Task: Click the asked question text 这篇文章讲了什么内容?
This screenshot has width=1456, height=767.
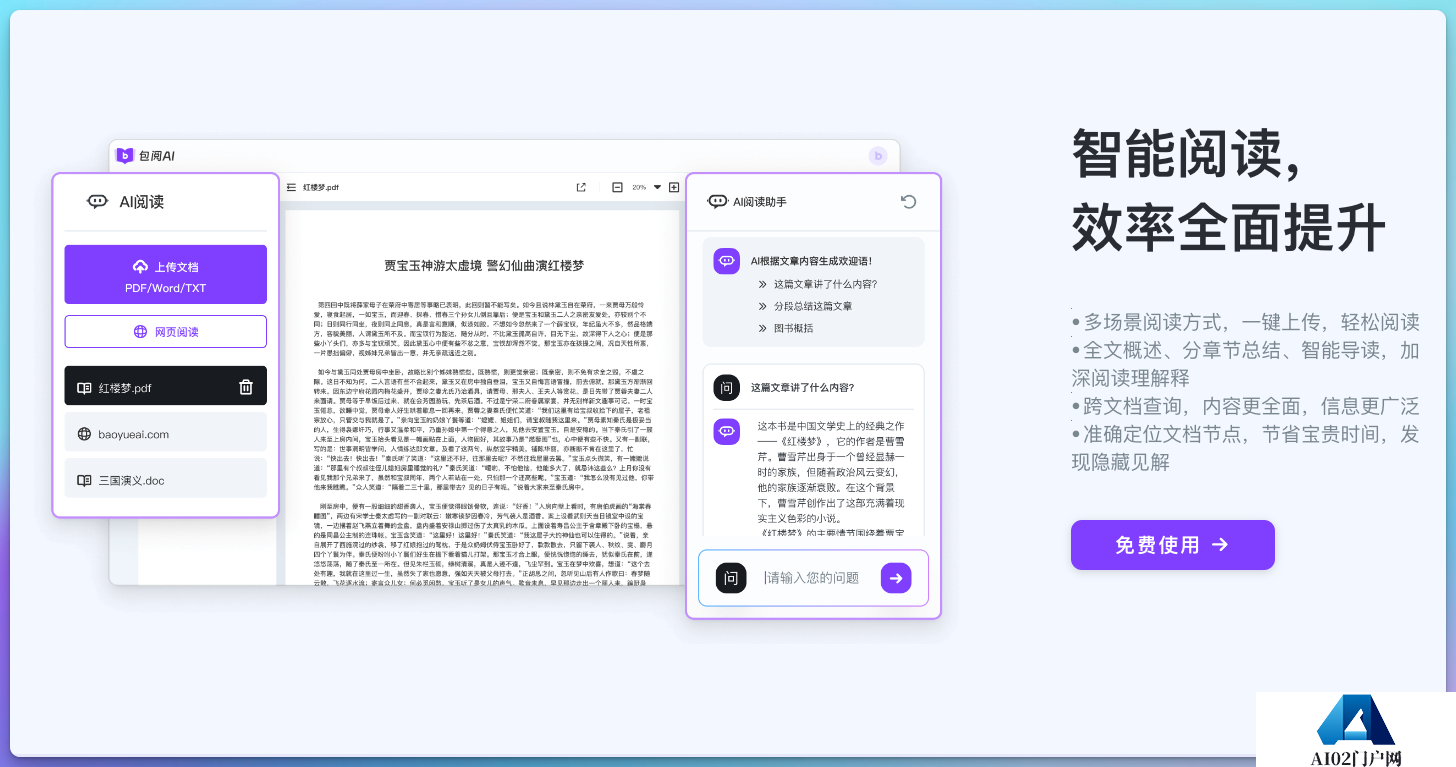Action: pos(803,388)
